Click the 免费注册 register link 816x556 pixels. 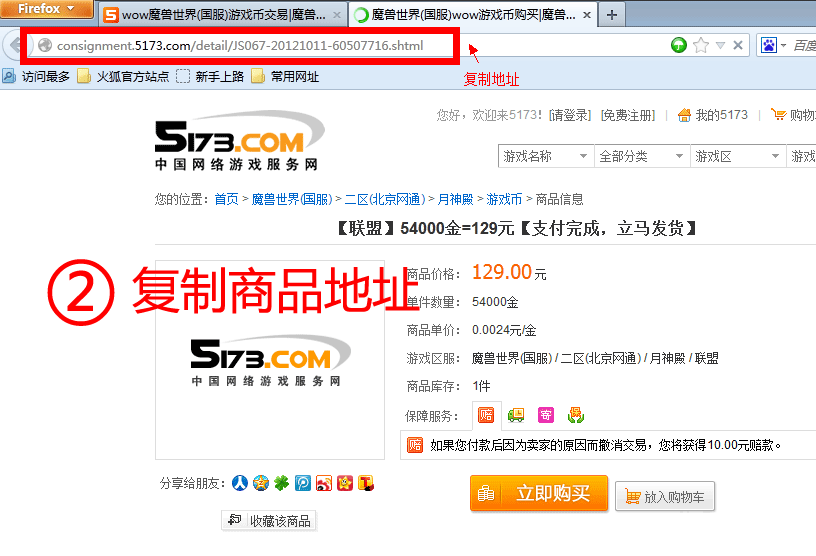pyautogui.click(x=628, y=115)
